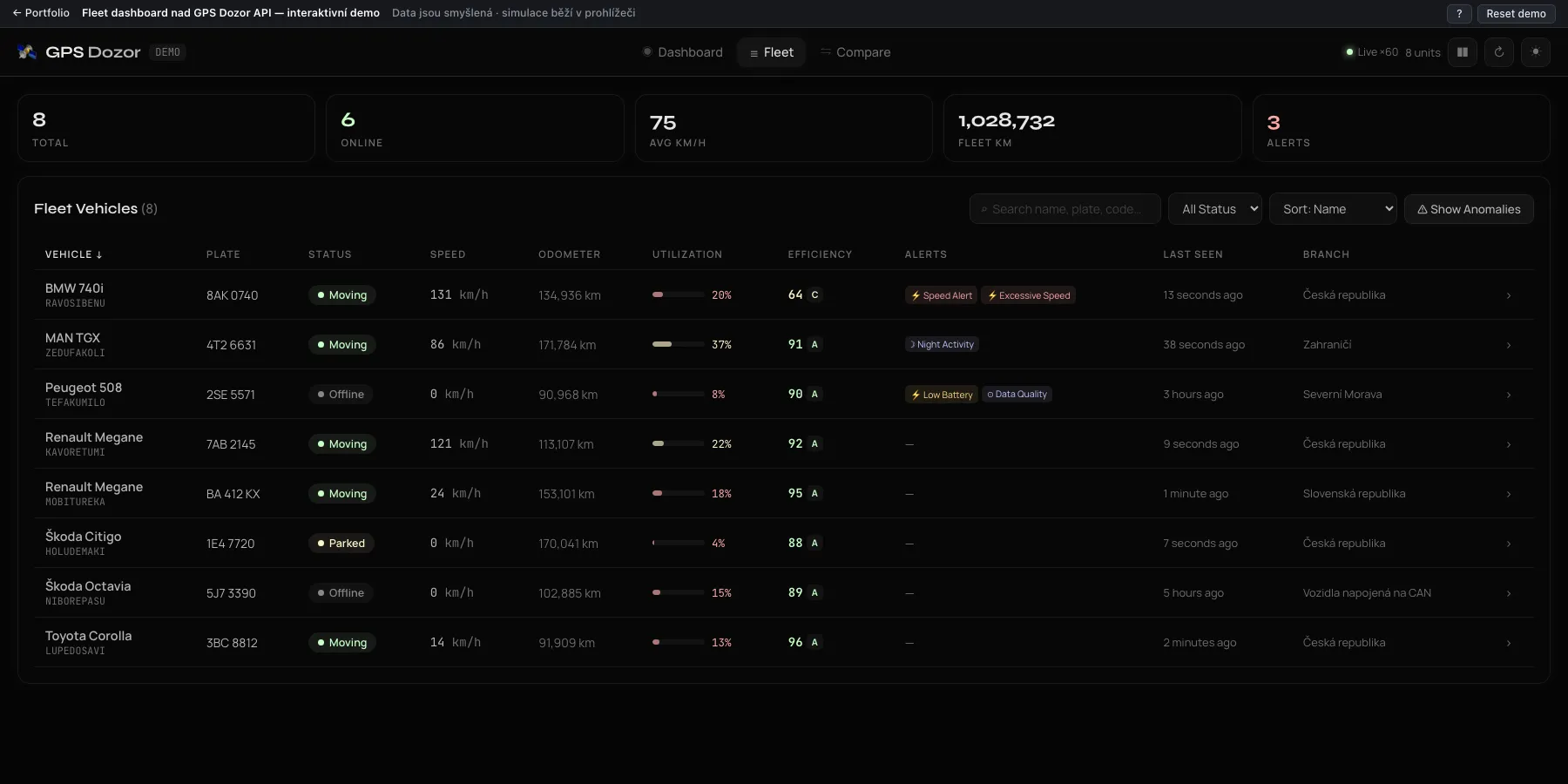Click the green Live ×60 status indicator
Screen dimensions: 1568x784
(x=1371, y=52)
